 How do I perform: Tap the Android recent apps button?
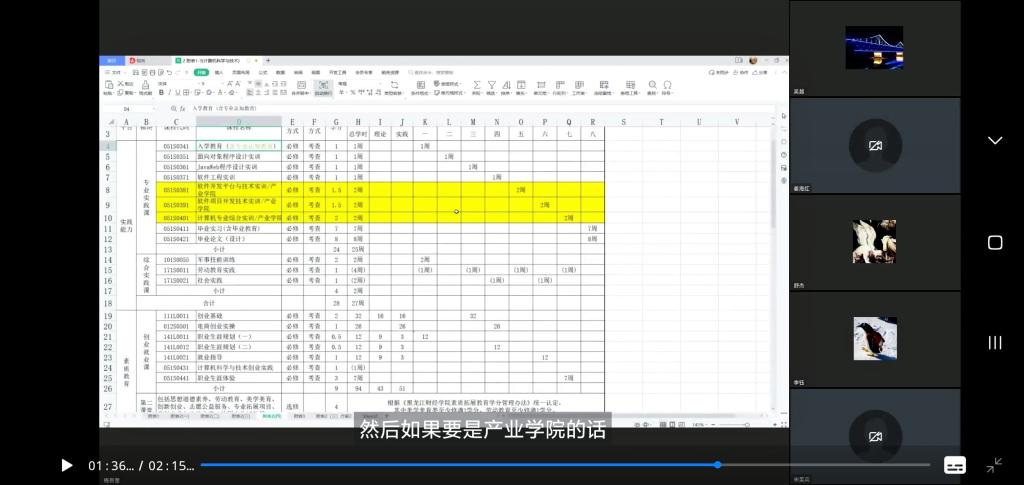point(994,343)
